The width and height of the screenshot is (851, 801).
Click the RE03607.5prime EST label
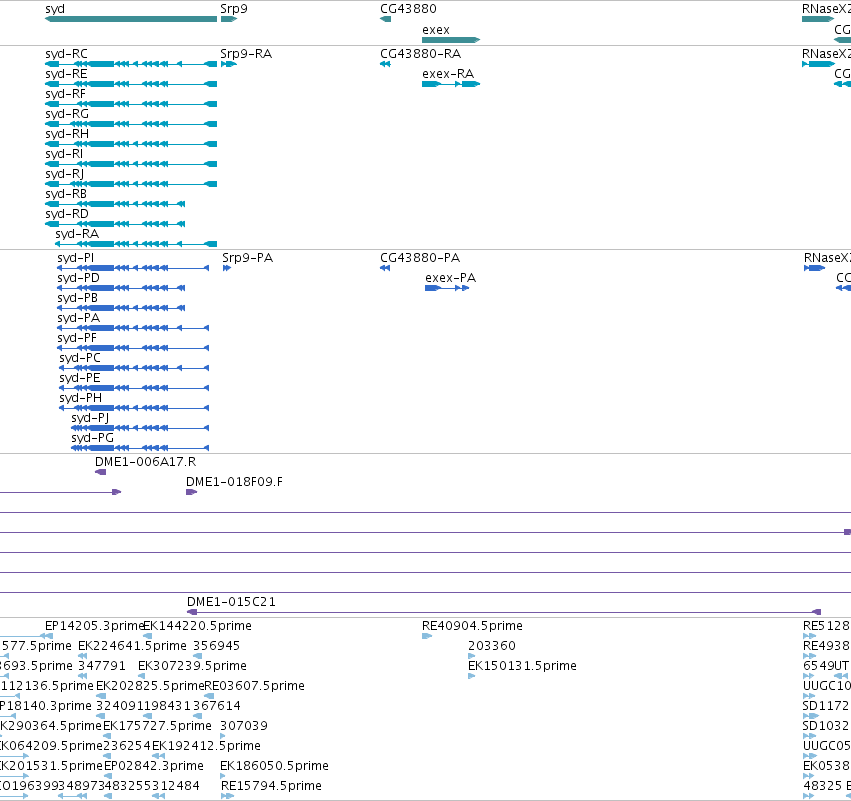pos(255,686)
